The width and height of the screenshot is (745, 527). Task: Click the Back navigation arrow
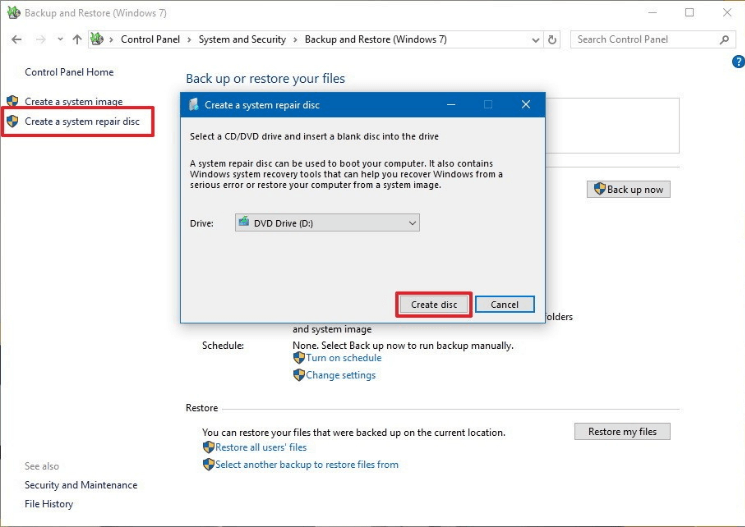[x=17, y=40]
